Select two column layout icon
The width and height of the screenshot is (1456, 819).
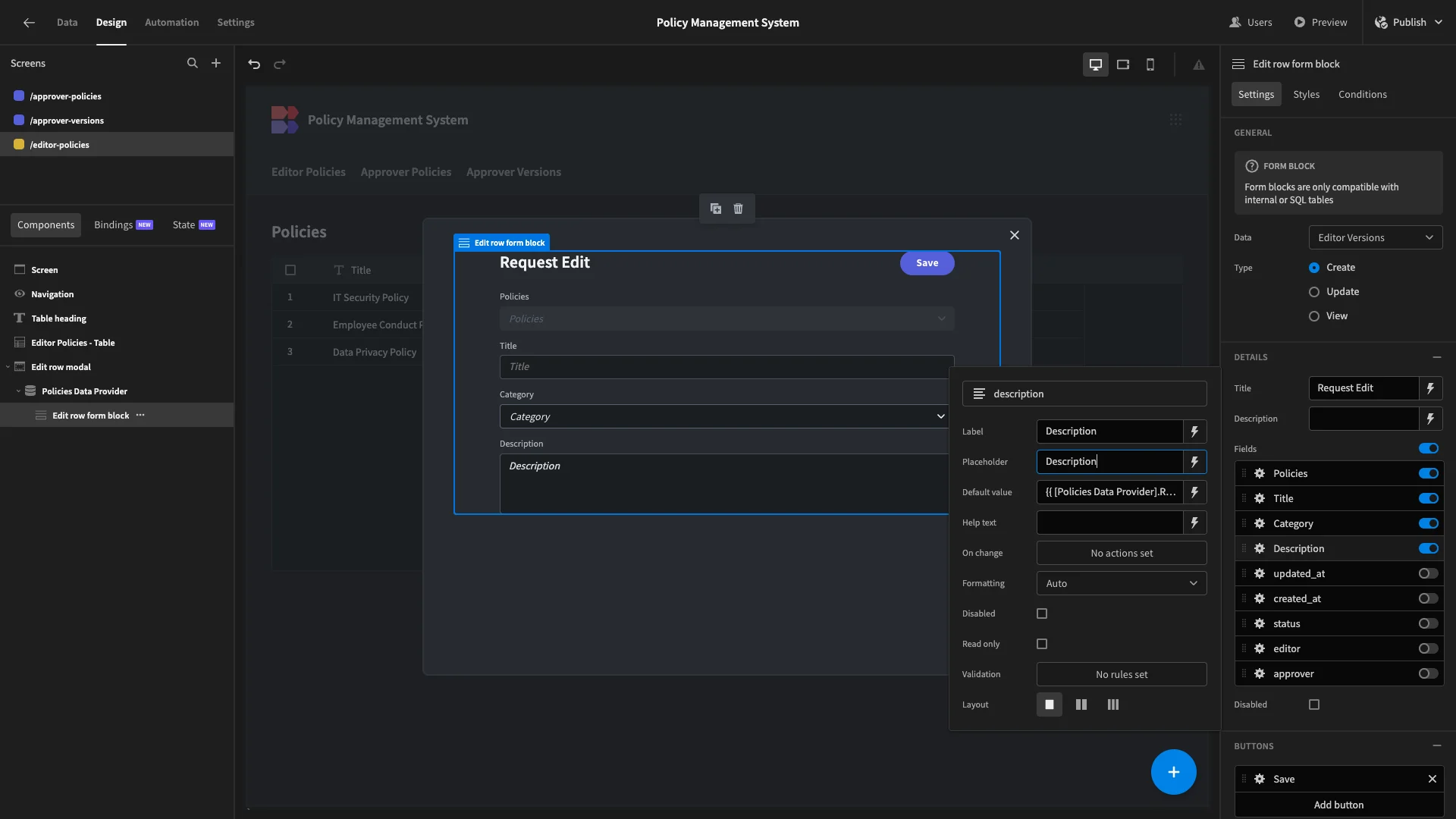pos(1081,704)
